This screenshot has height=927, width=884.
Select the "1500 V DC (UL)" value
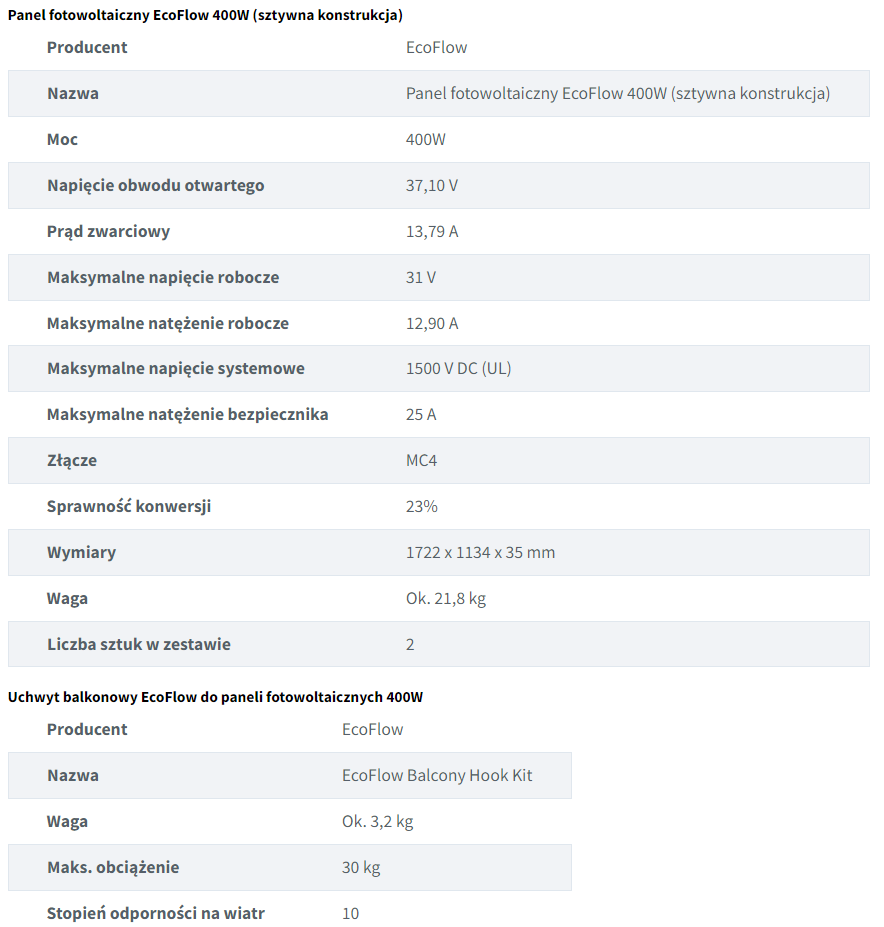click(x=458, y=368)
